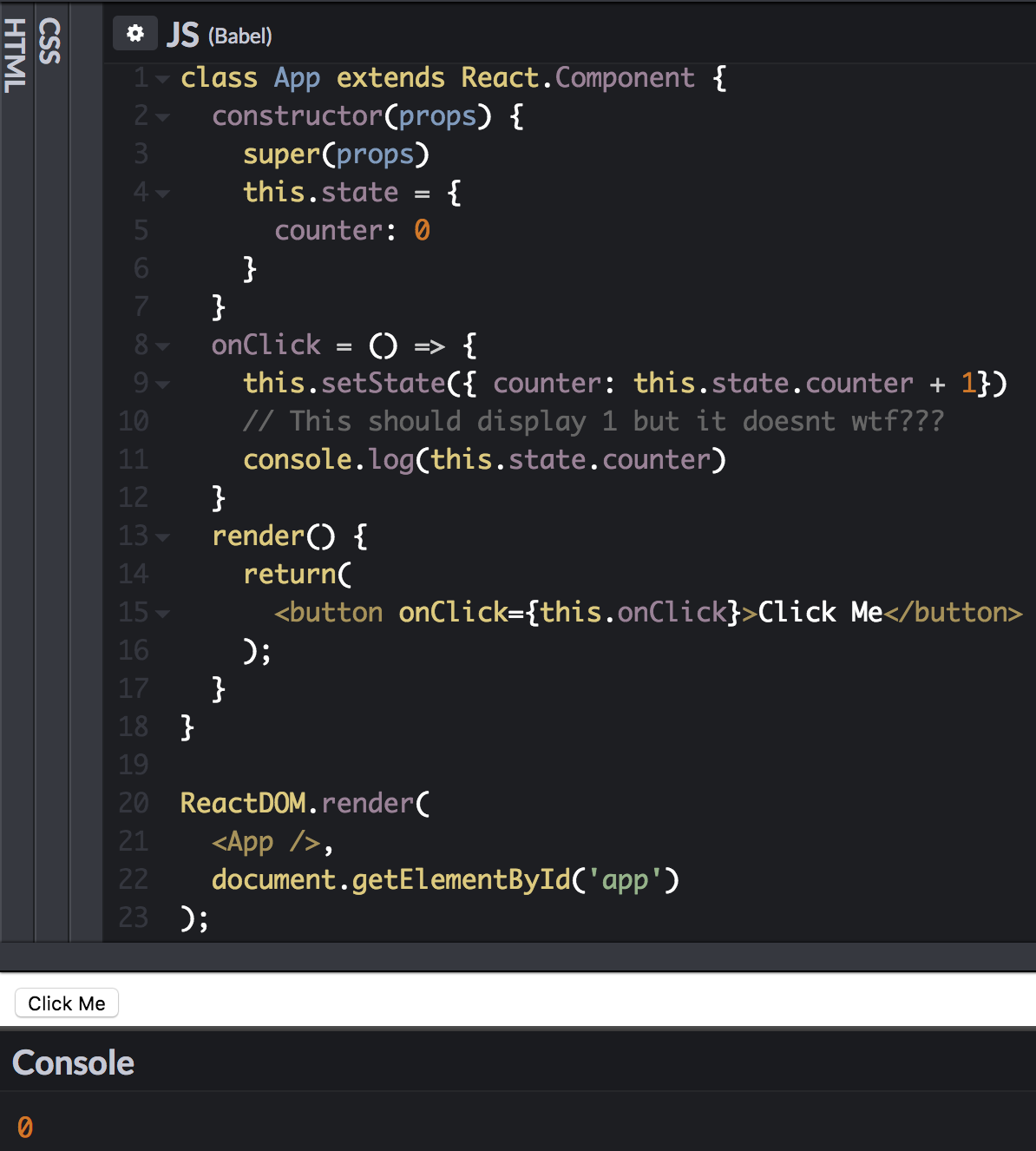
Task: Select the JS (Babel) tab label
Action: point(220,35)
